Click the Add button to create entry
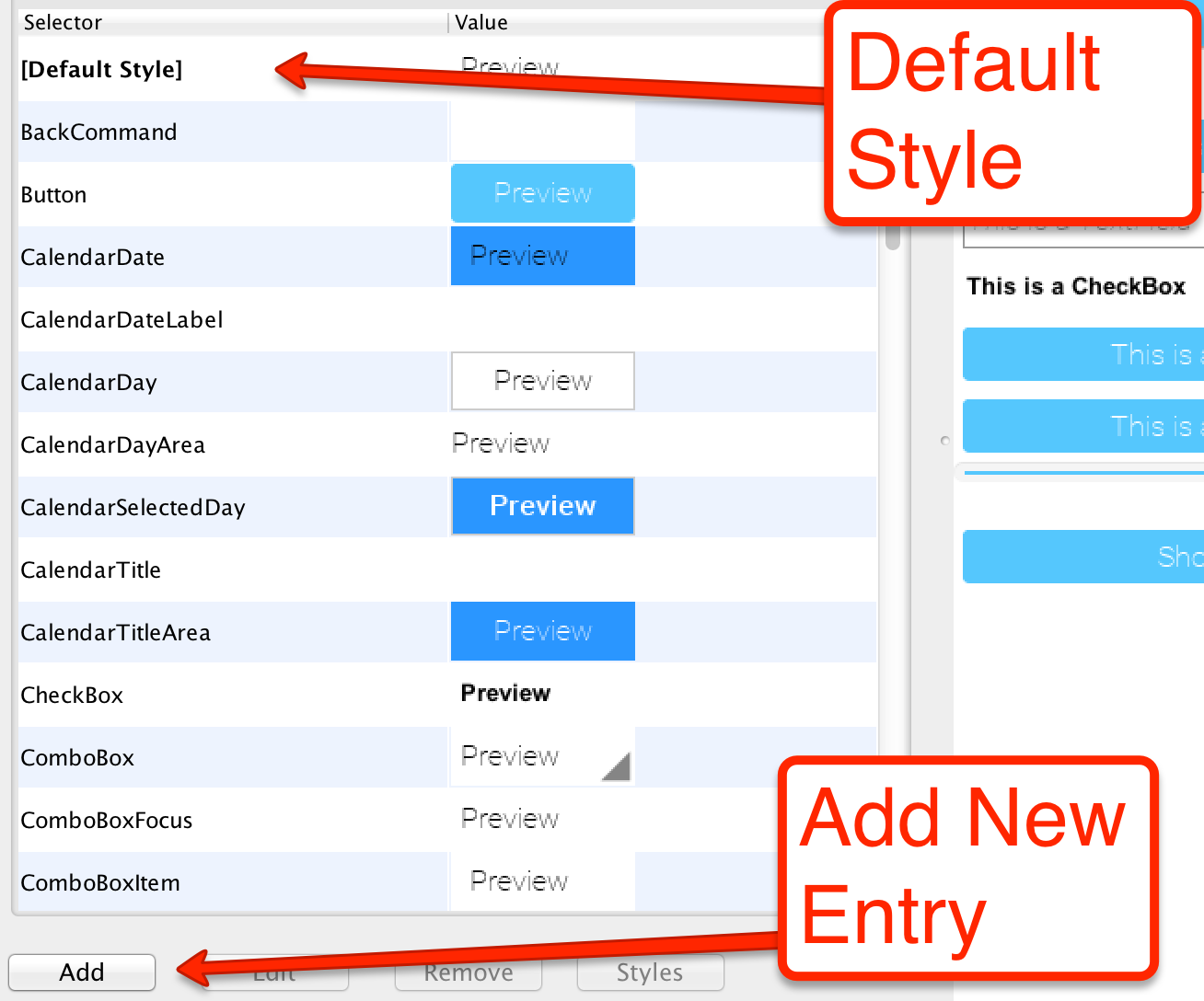 coord(81,972)
